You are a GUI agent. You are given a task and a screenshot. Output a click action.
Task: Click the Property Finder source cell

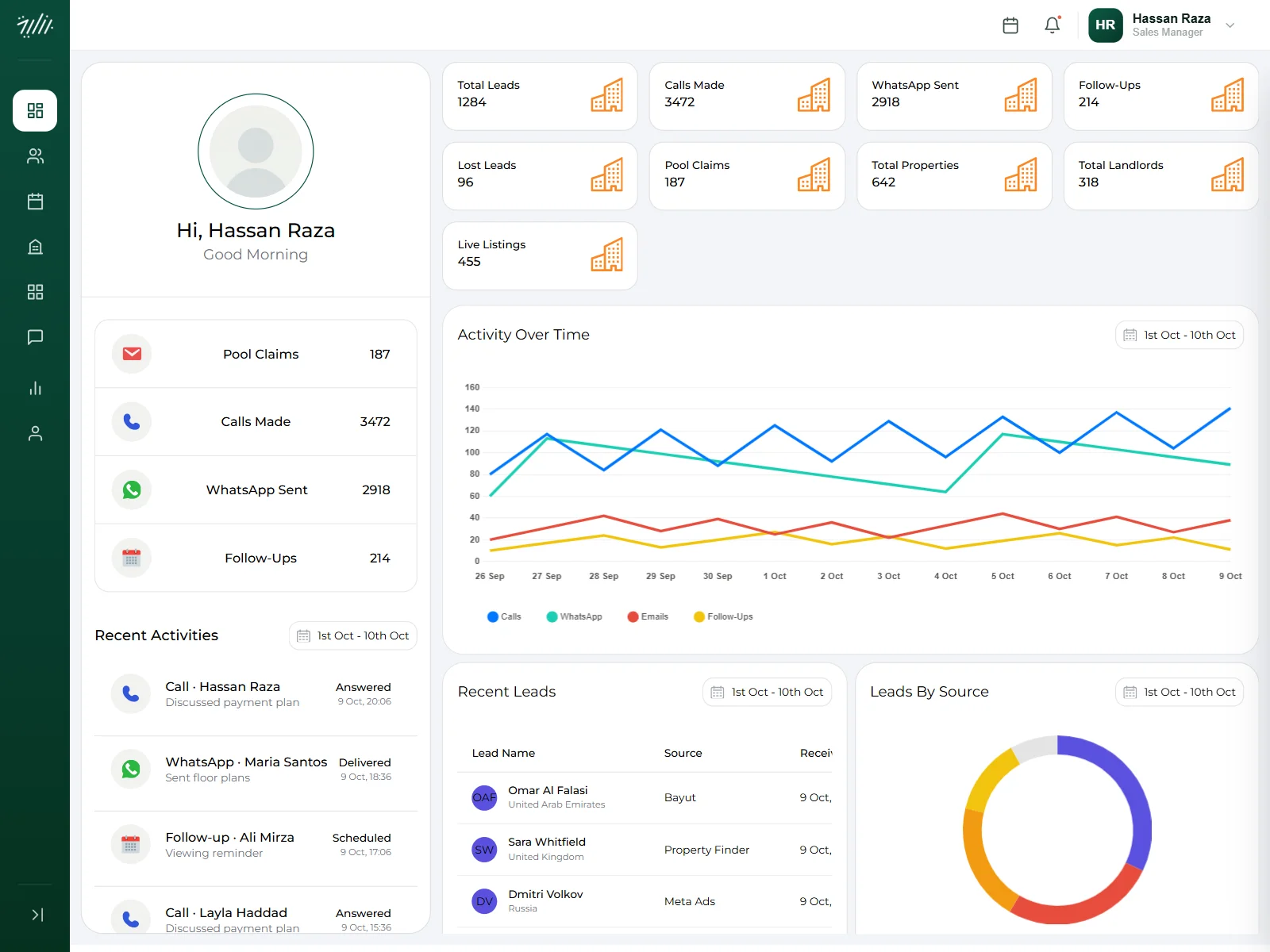click(x=706, y=850)
